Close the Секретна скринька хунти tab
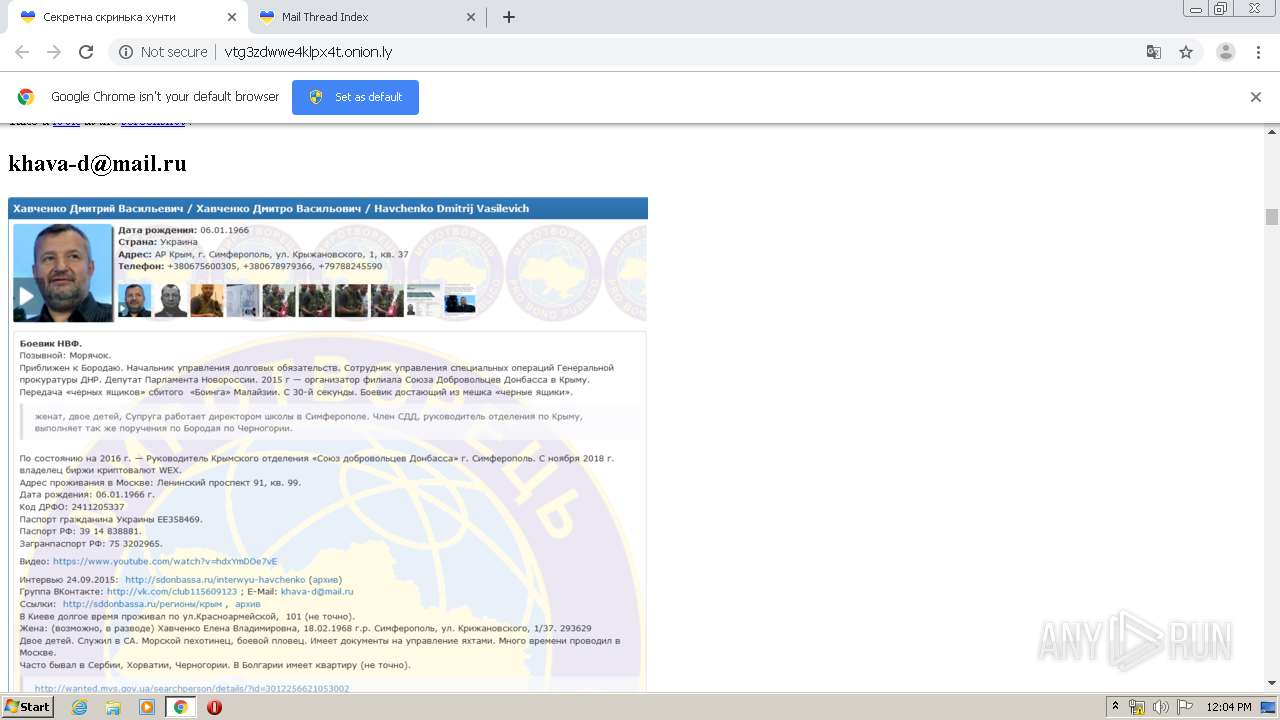1280x720 pixels. tap(232, 17)
